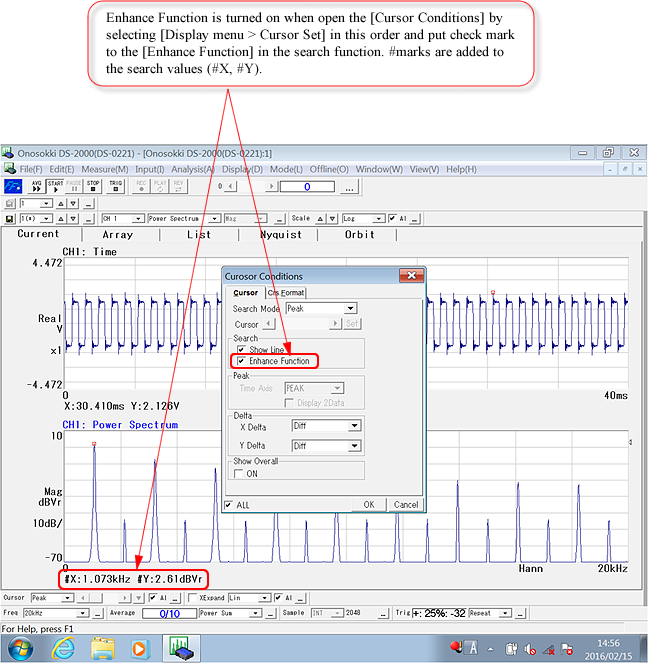Switch to the Array view tab
This screenshot has width=648, height=663.
(x=118, y=235)
